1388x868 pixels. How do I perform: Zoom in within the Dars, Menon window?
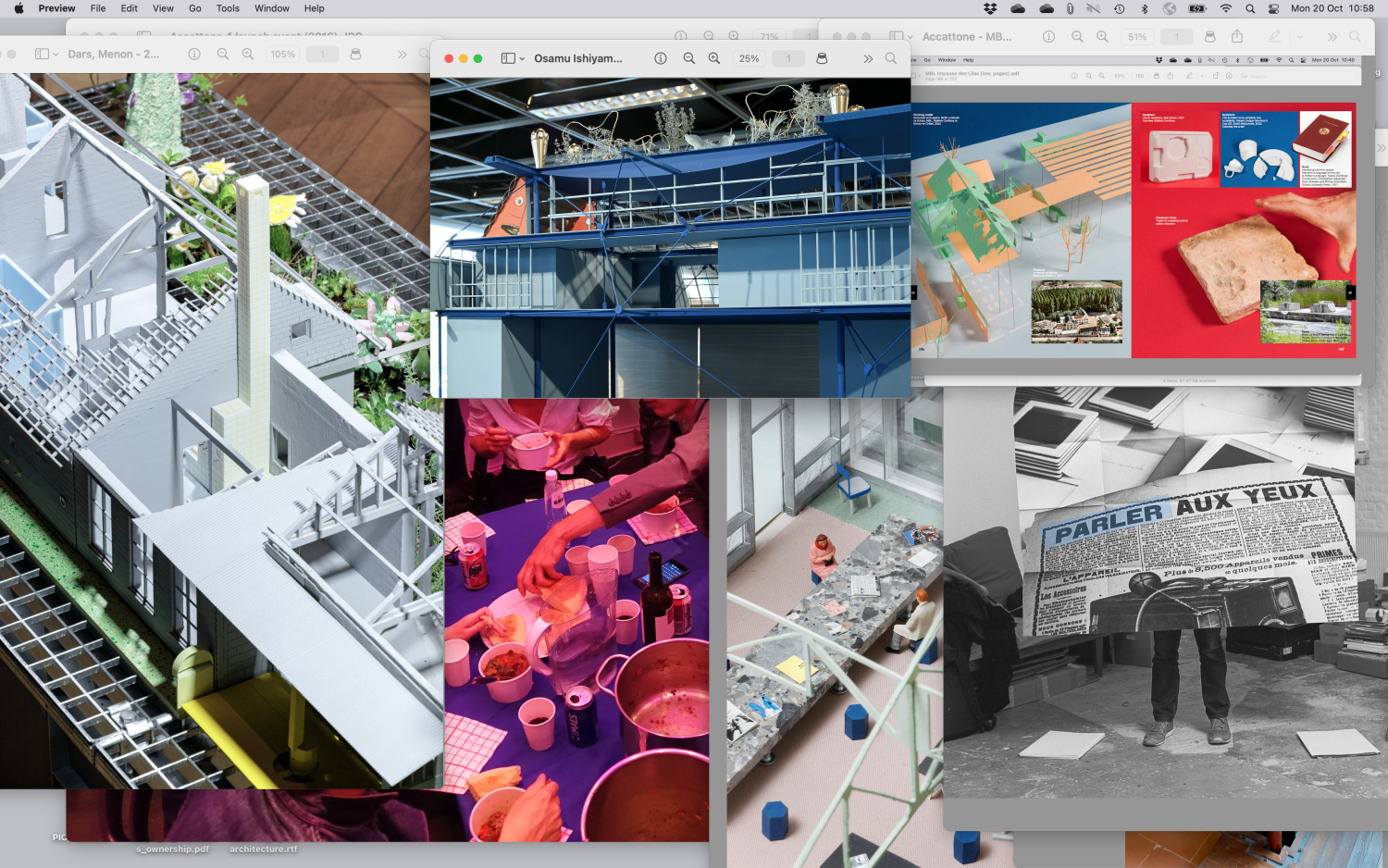[x=248, y=55]
